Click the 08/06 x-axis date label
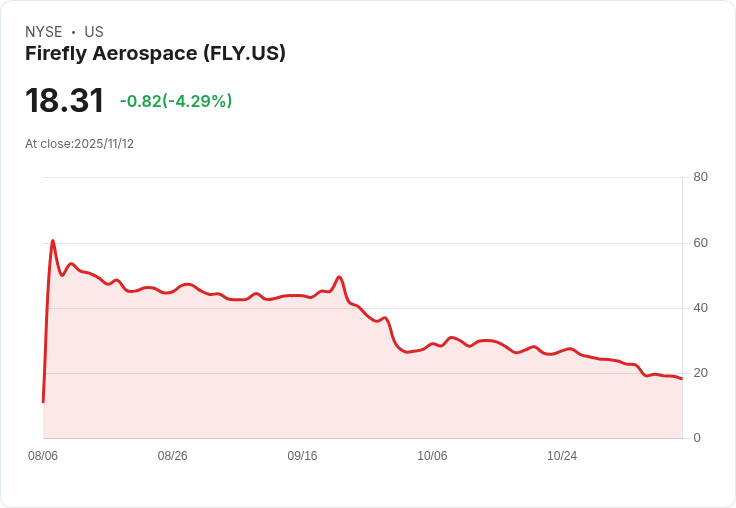The width and height of the screenshot is (736, 508). point(43,456)
